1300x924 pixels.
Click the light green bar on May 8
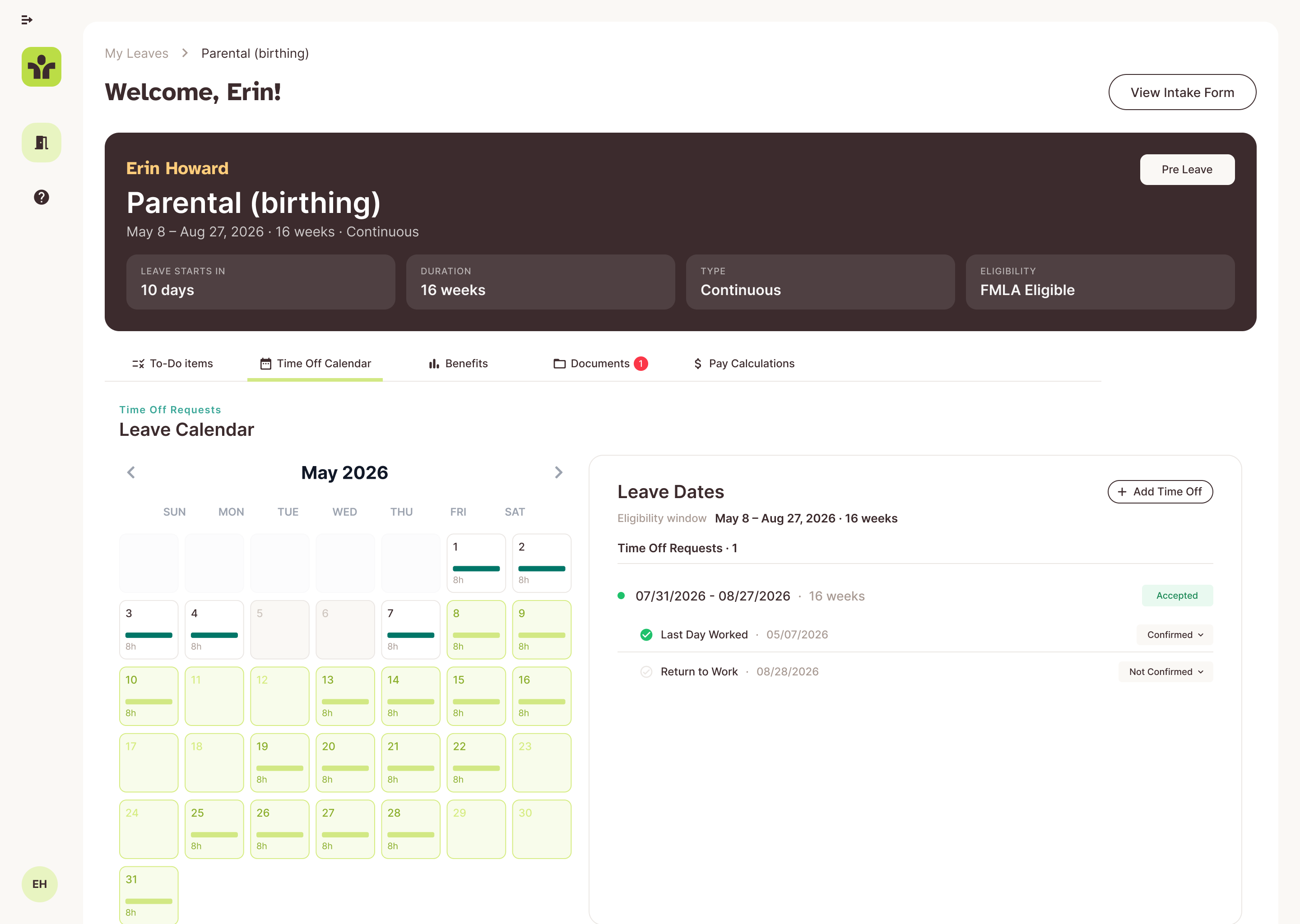click(476, 635)
